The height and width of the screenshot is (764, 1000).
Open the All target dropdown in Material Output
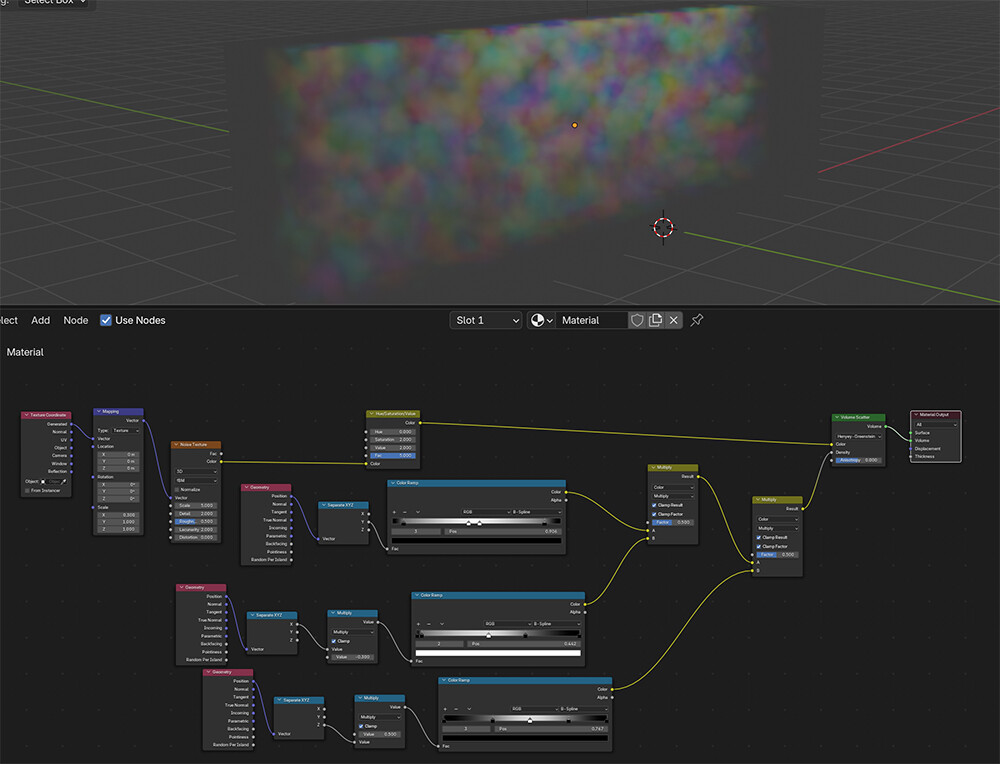point(936,424)
